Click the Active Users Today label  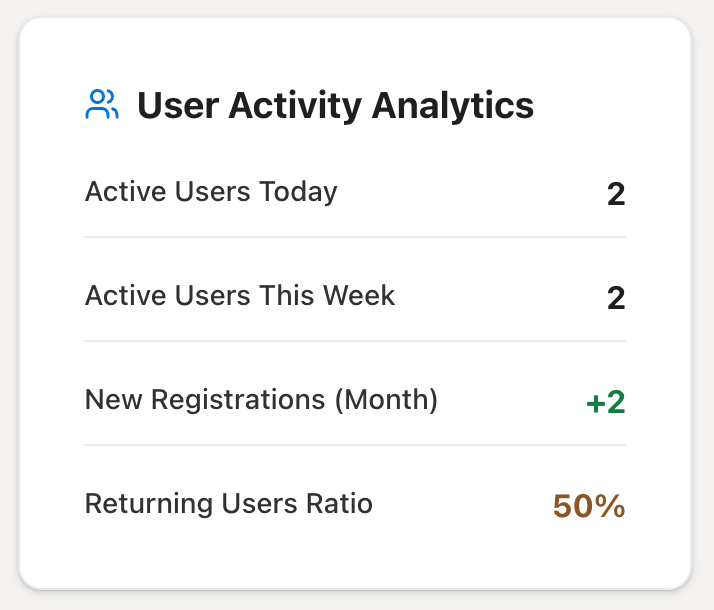point(211,192)
